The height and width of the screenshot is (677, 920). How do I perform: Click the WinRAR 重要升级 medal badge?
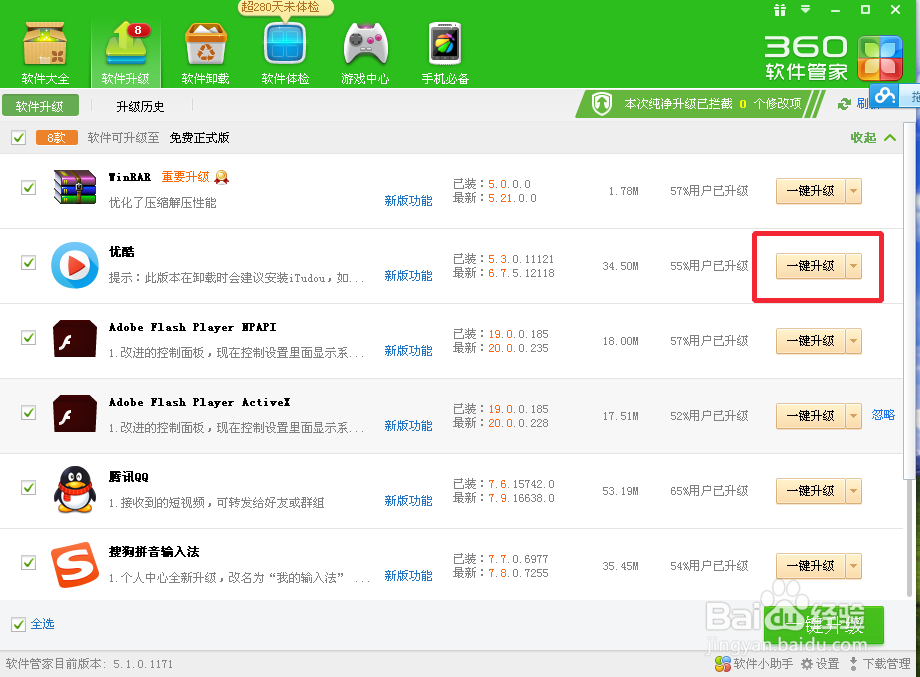pos(222,177)
